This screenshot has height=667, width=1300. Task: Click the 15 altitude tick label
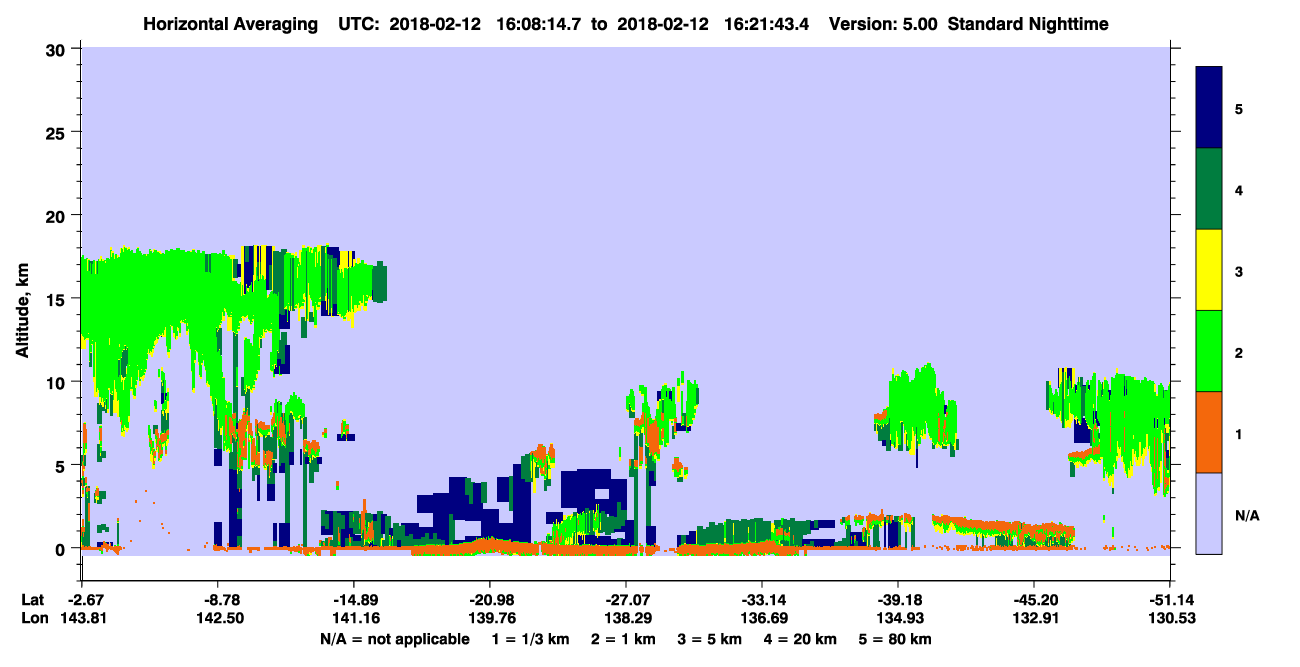tap(58, 299)
